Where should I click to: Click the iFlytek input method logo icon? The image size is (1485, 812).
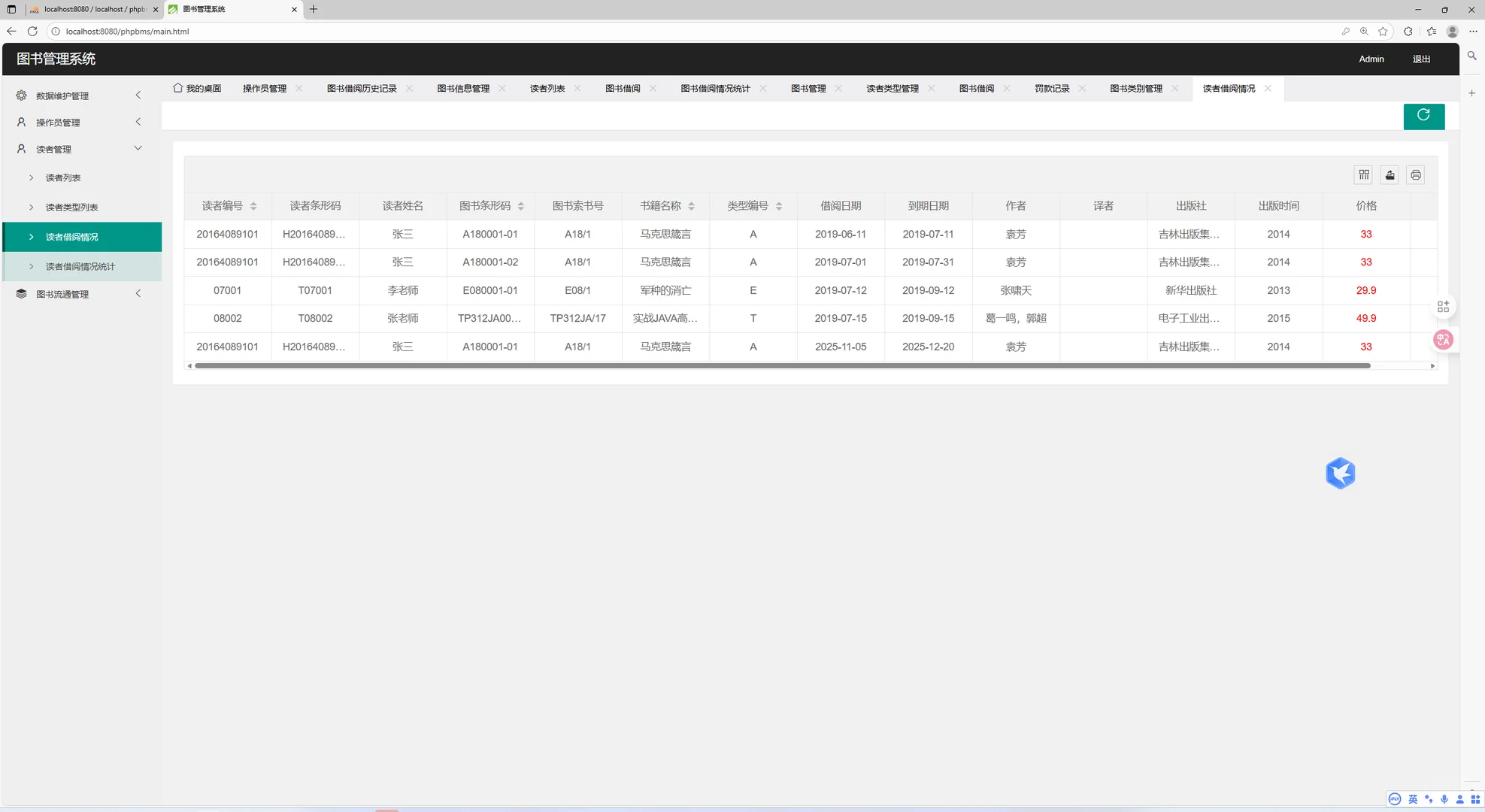point(1395,799)
